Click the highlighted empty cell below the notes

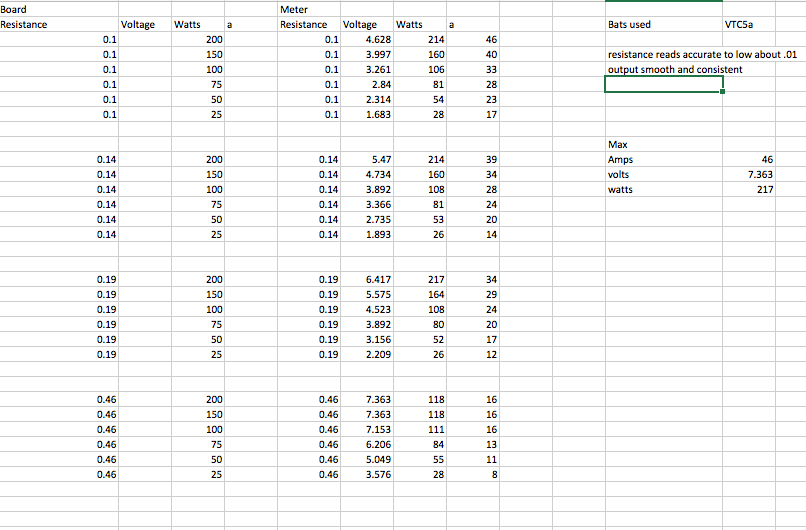[662, 84]
